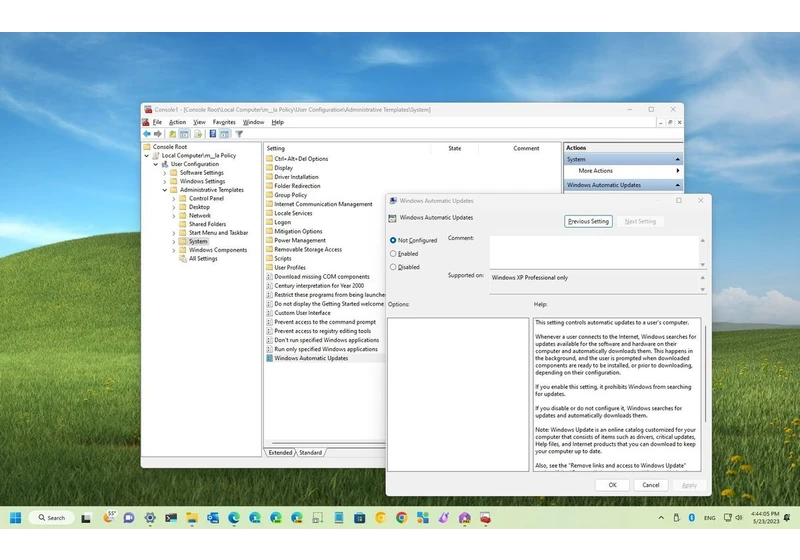Click the User Configuration node icon in the tree
The image size is (800, 560).
(x=165, y=164)
